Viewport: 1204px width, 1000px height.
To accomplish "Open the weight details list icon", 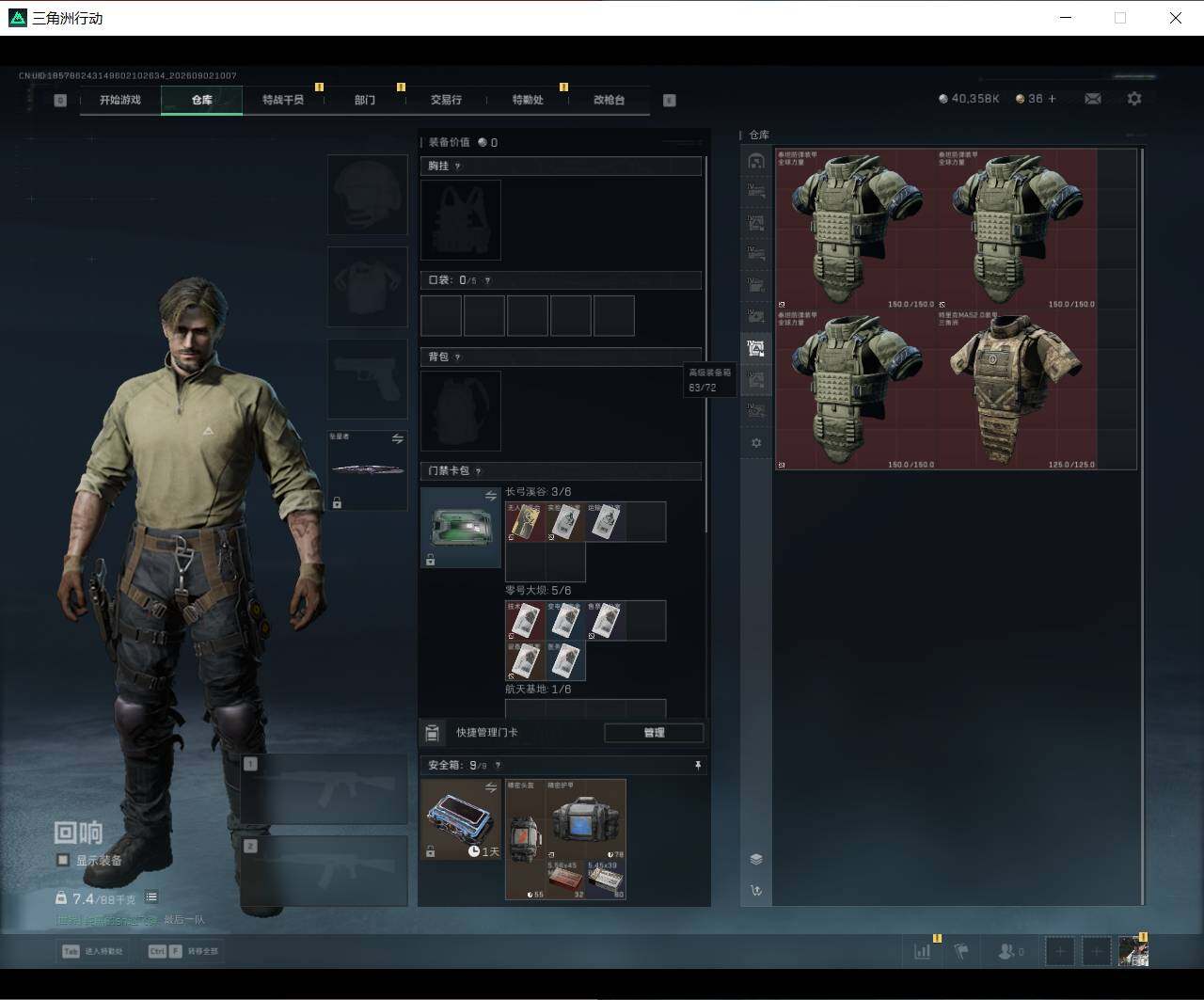I will point(151,897).
